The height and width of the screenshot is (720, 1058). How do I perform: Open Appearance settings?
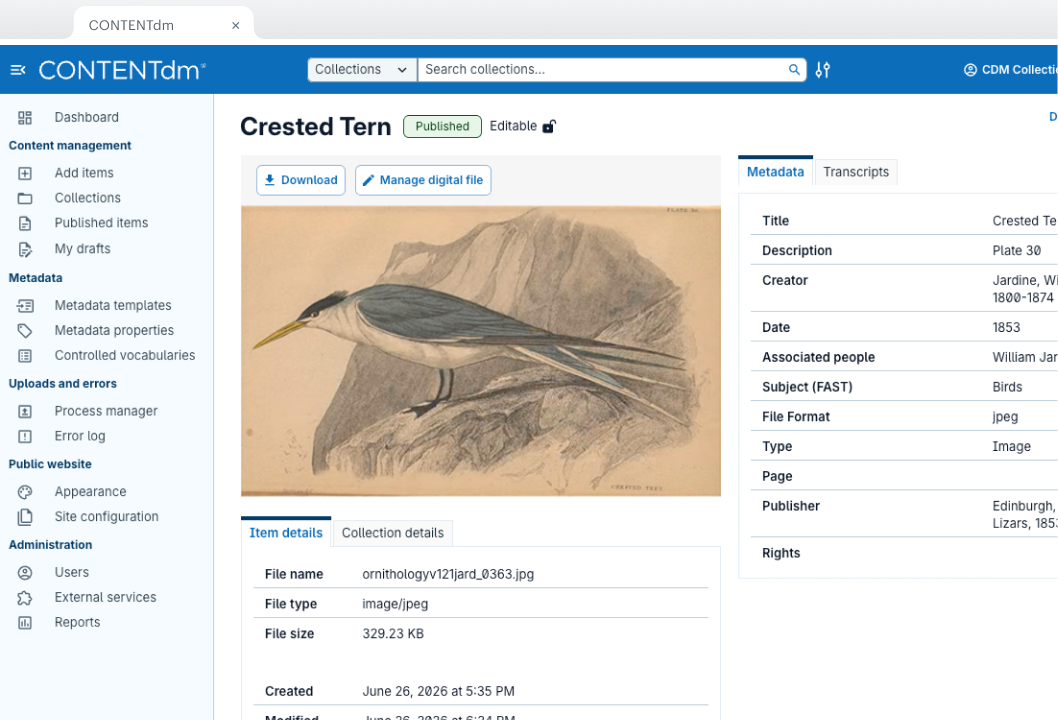coord(90,492)
